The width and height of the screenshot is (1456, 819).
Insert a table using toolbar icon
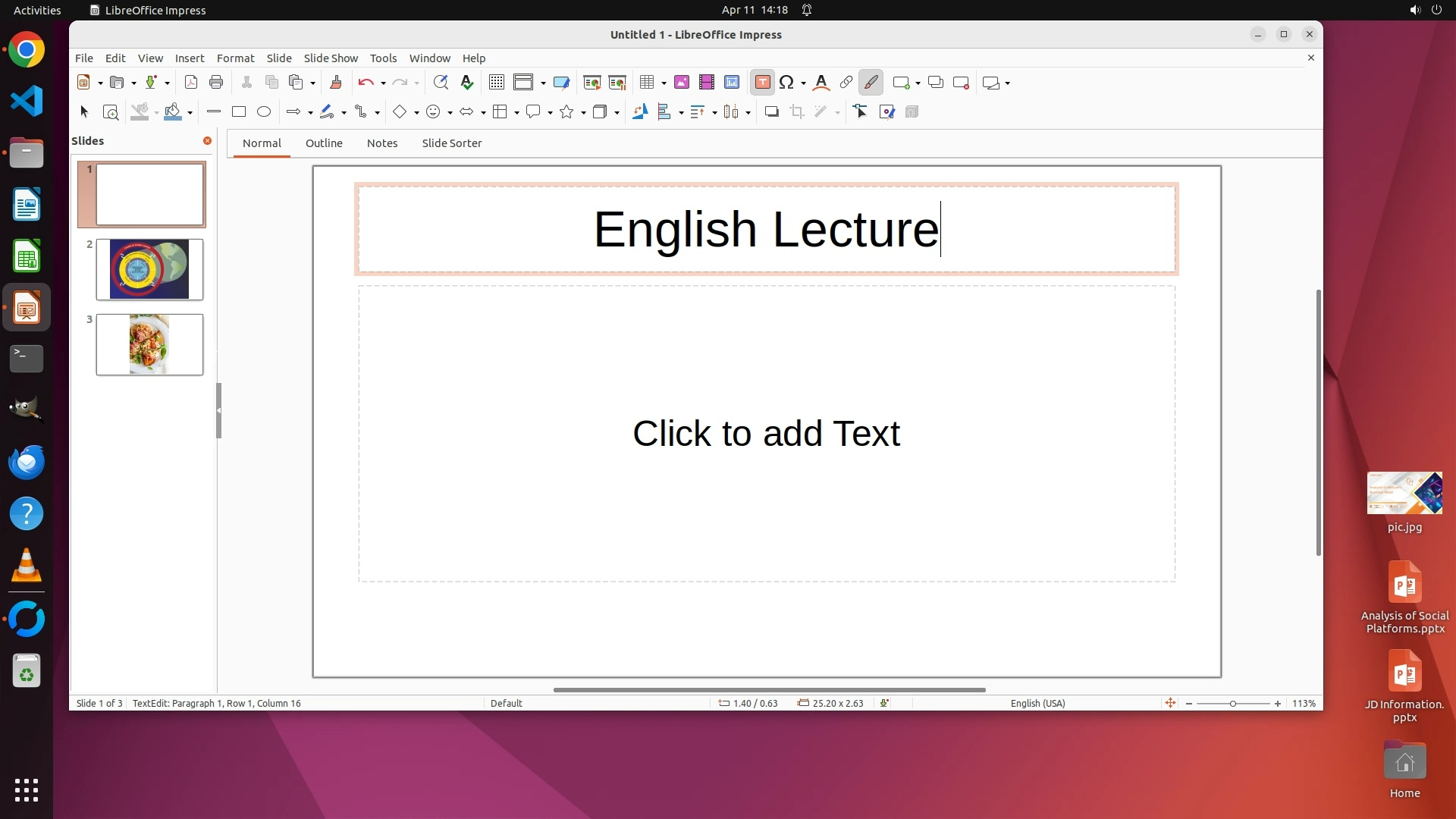647,83
